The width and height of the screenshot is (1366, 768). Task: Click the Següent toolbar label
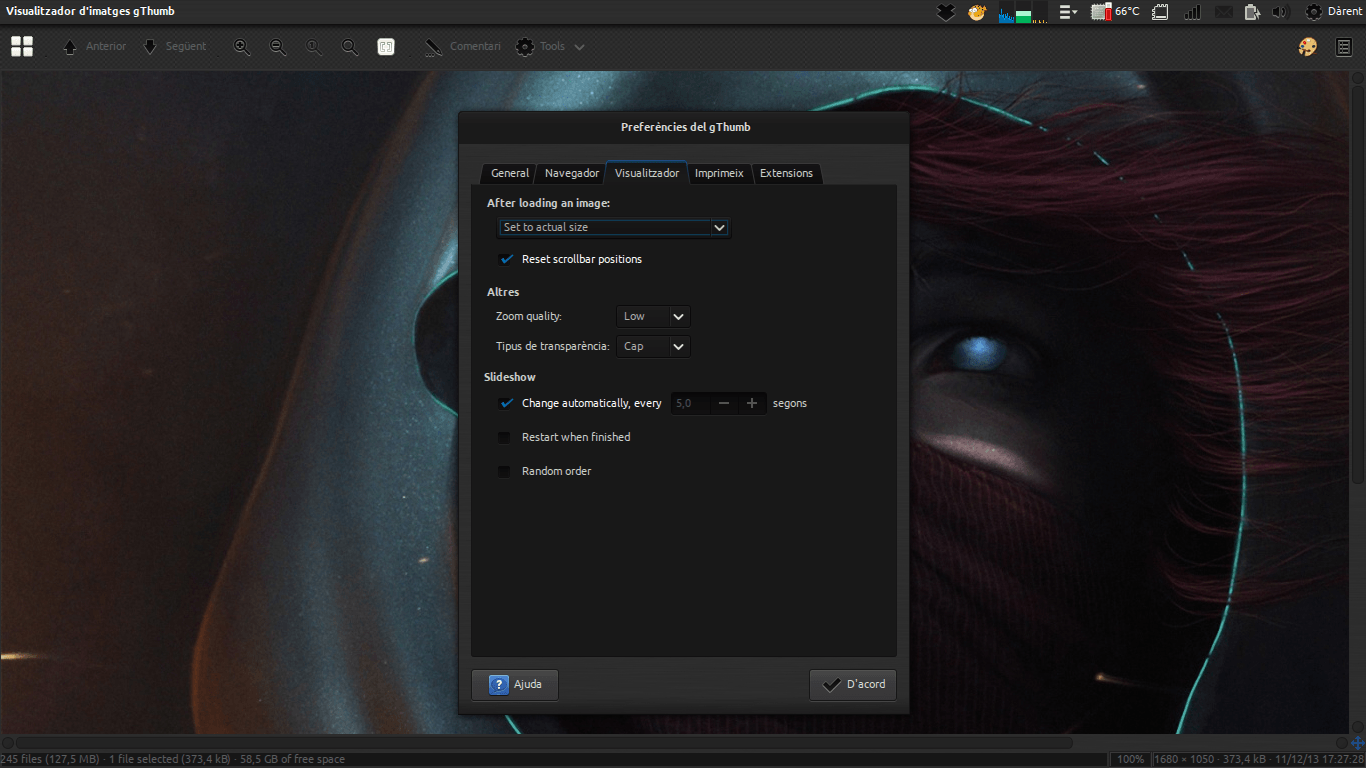[186, 46]
